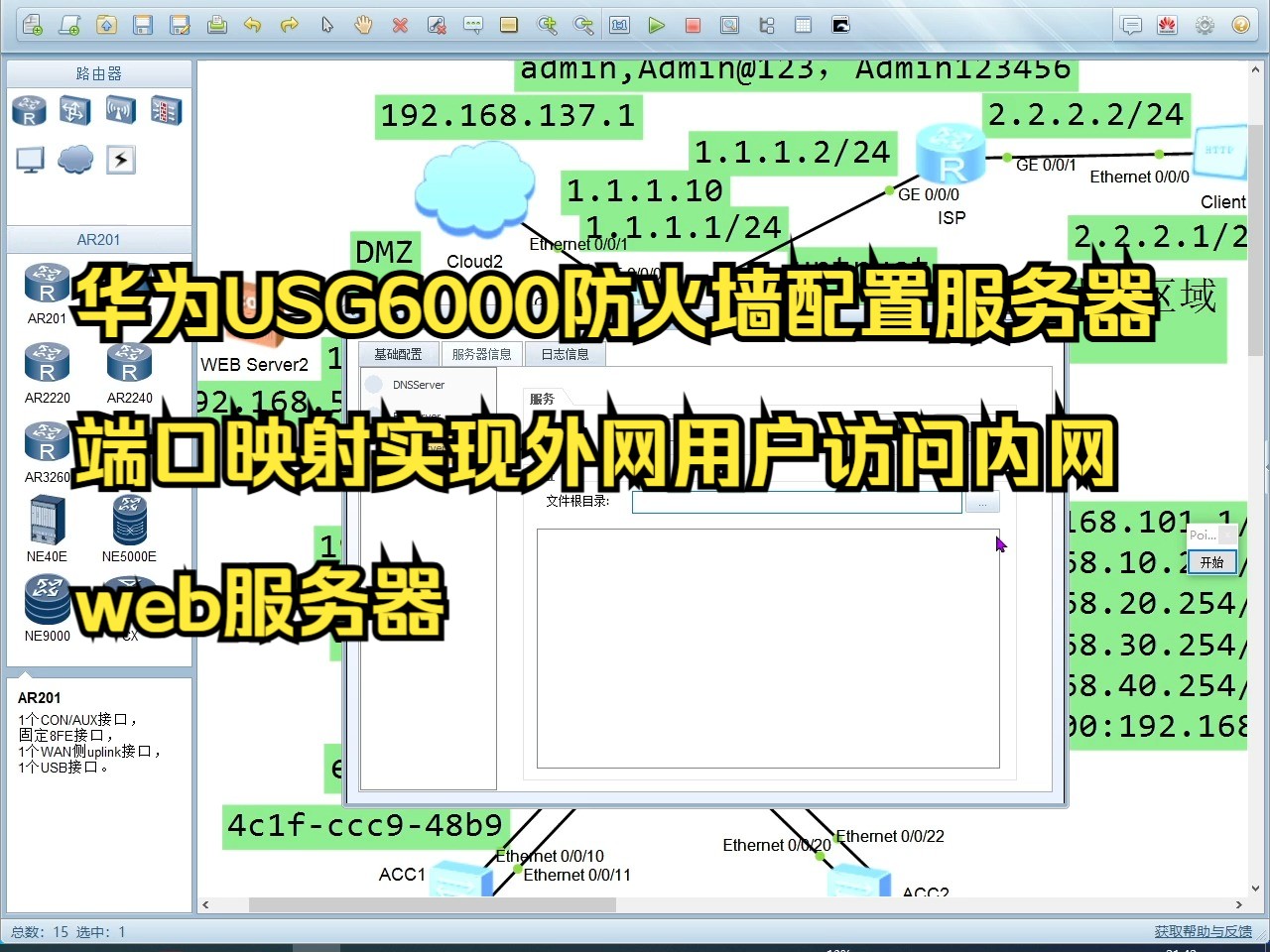Open the data capture tool
1270x952 pixels.
point(729,25)
